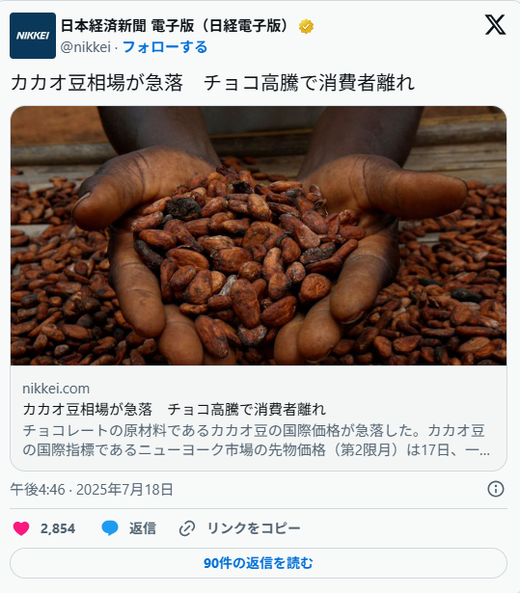Viewport: 520px width, 593px height.
Task: Click the 返信 reply label
Action: point(143,528)
